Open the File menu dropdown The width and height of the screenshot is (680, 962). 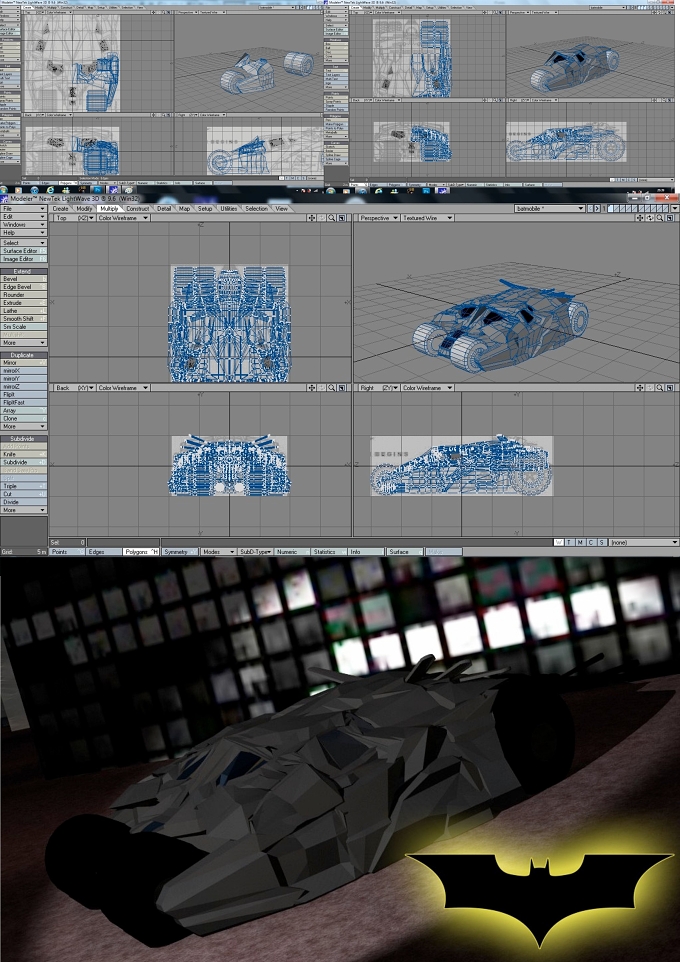[23, 209]
